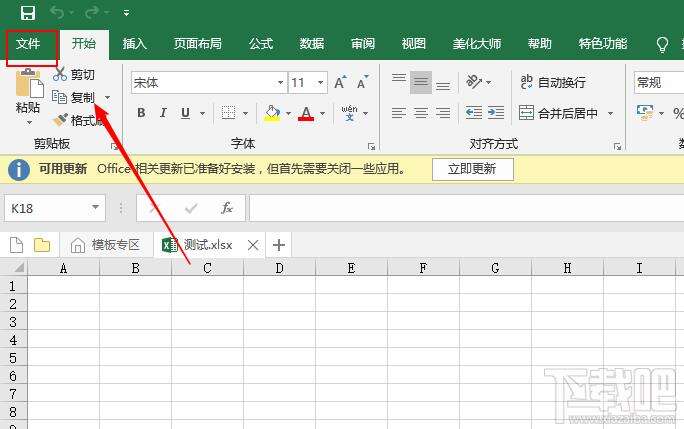Click the Cut scissors icon
Image resolution: width=684 pixels, height=429 pixels.
point(59,75)
